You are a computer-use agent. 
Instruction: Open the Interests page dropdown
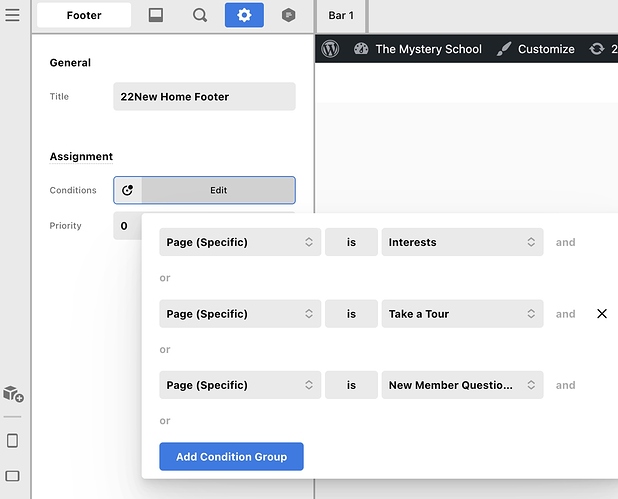pos(462,242)
